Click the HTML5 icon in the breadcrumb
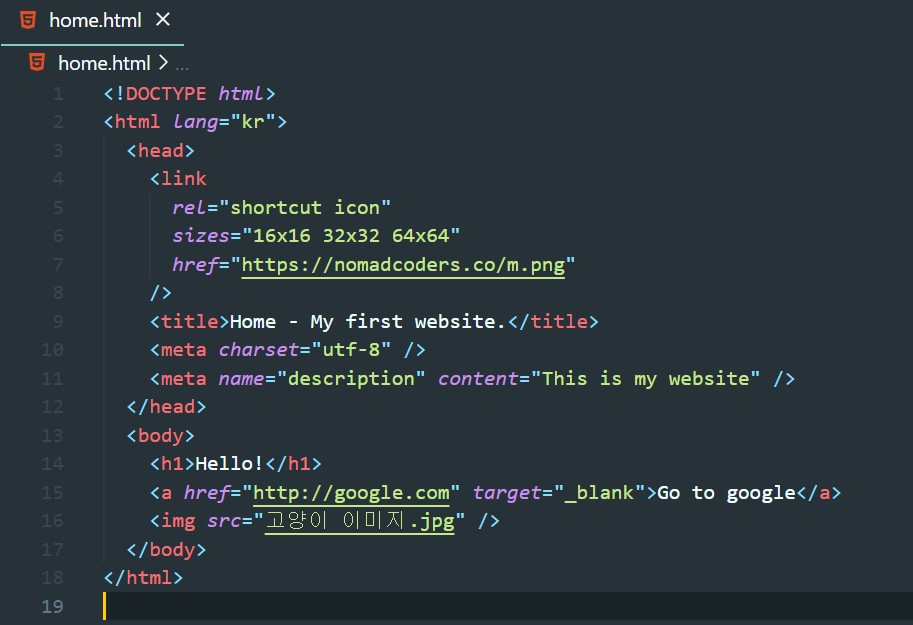 [x=37, y=62]
